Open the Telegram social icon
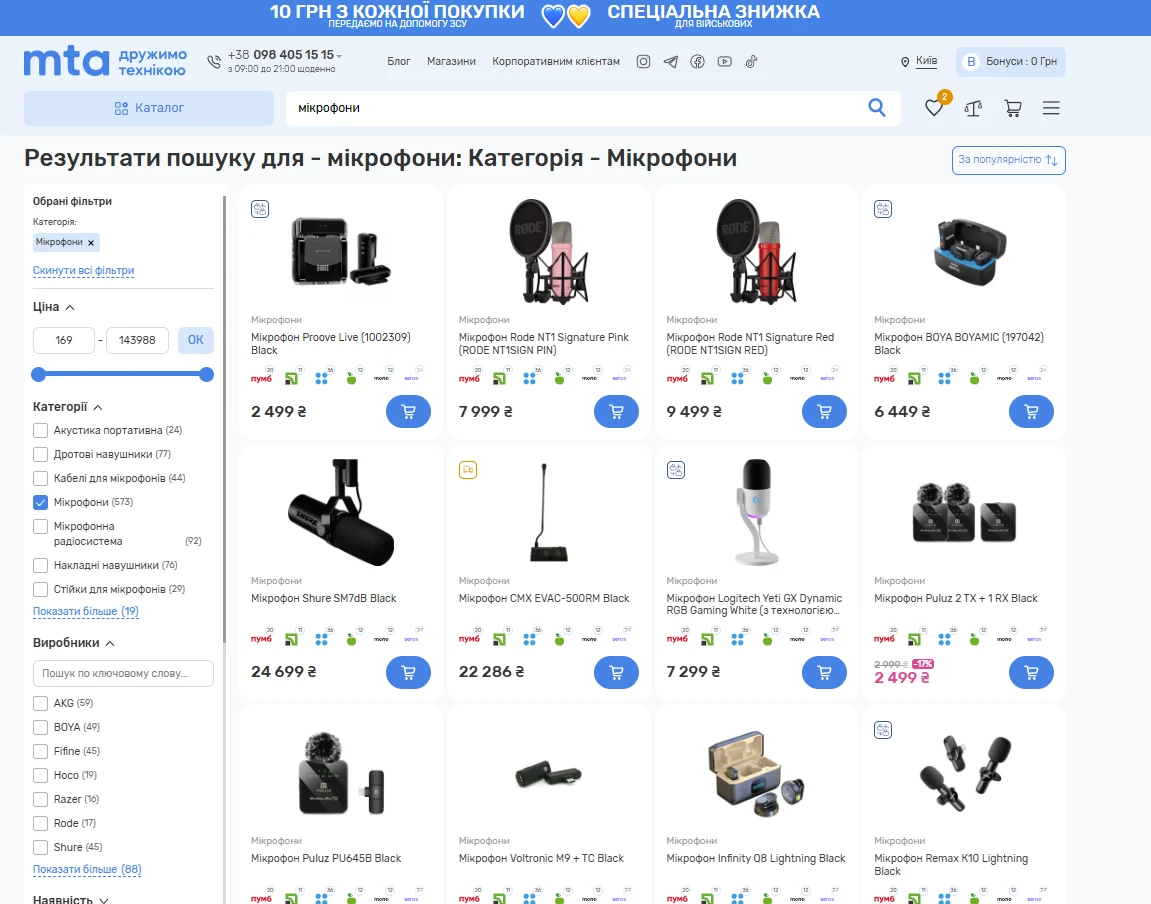 670,62
